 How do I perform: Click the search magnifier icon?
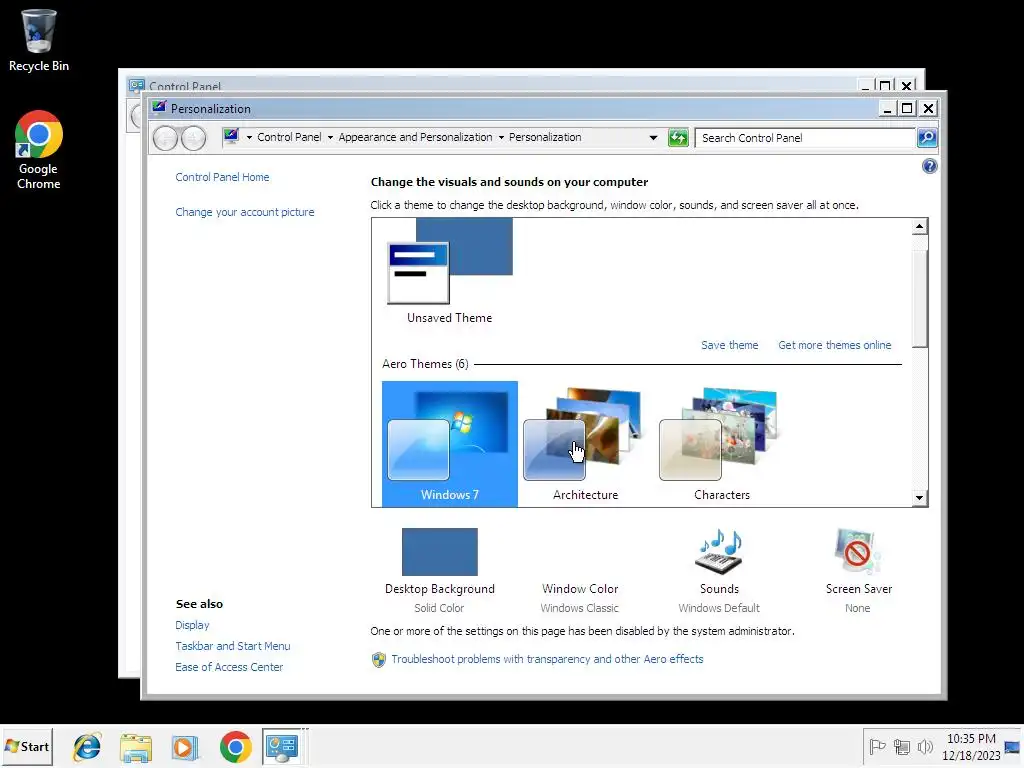[927, 138]
